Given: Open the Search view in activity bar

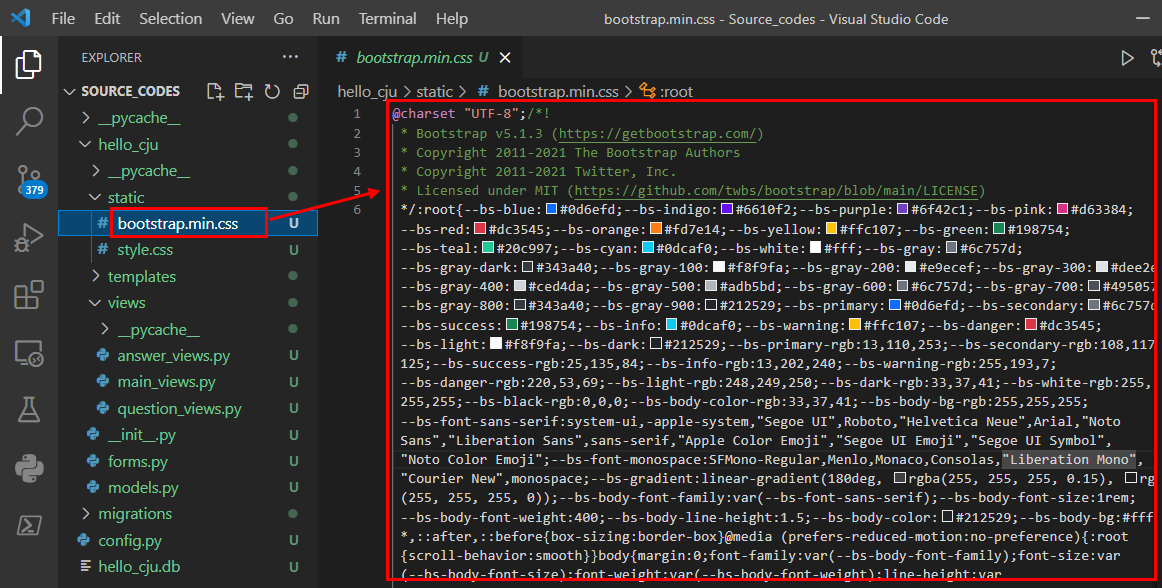Looking at the screenshot, I should [28, 121].
